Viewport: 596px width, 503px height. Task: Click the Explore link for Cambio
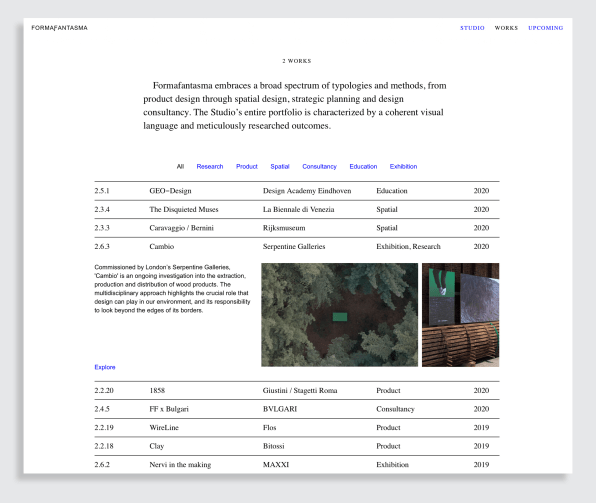coord(105,367)
